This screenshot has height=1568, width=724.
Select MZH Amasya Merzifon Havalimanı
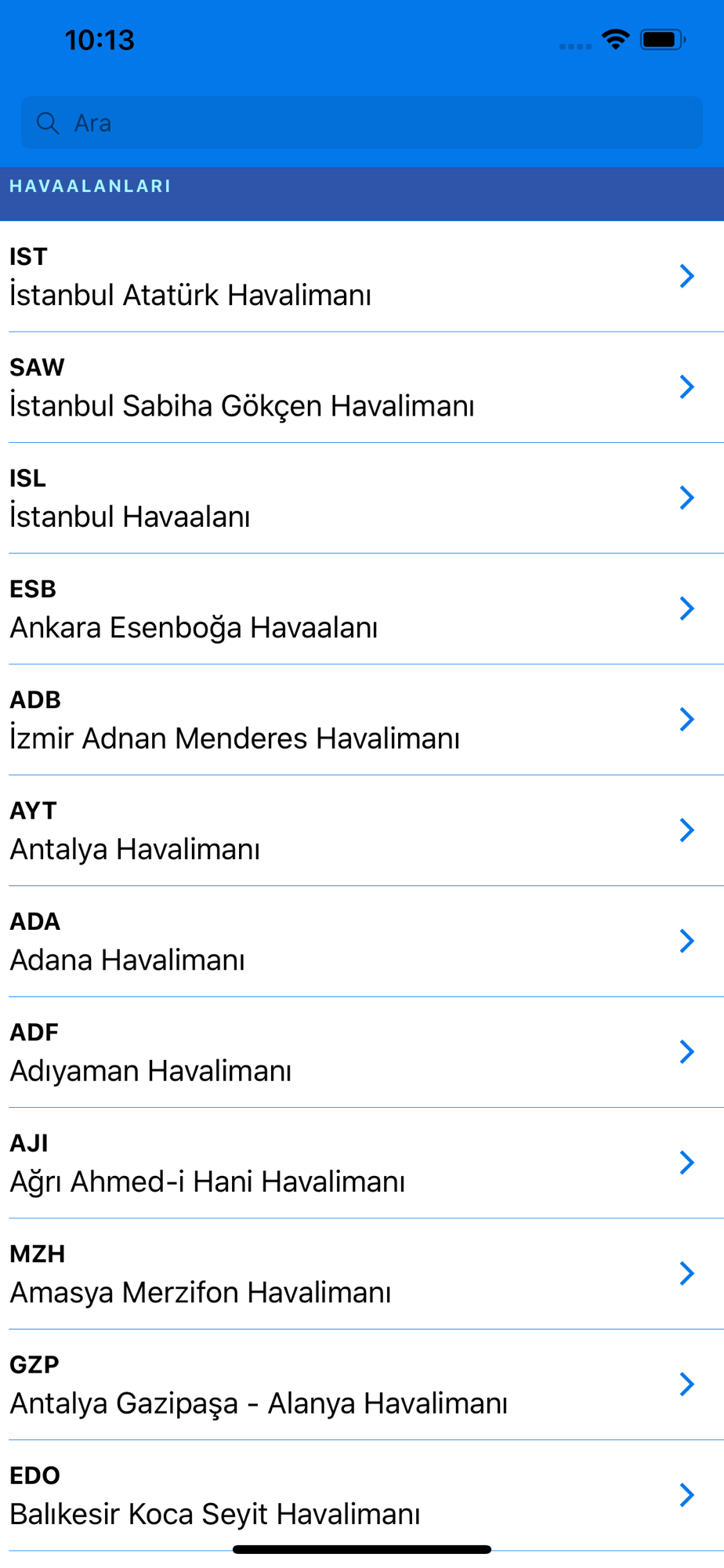[x=362, y=1273]
